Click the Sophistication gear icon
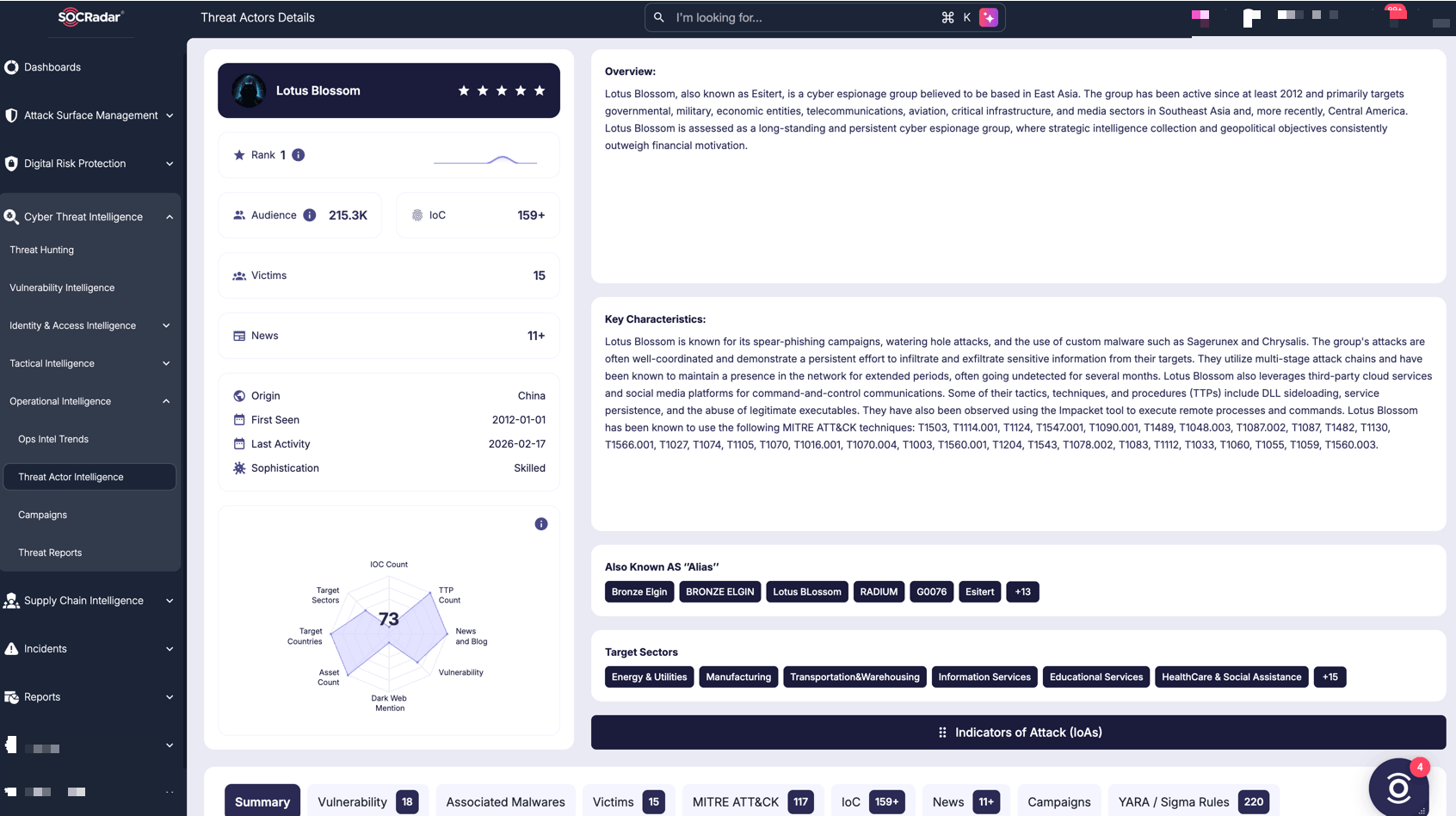Image resolution: width=1456 pixels, height=816 pixels. pyautogui.click(x=239, y=468)
